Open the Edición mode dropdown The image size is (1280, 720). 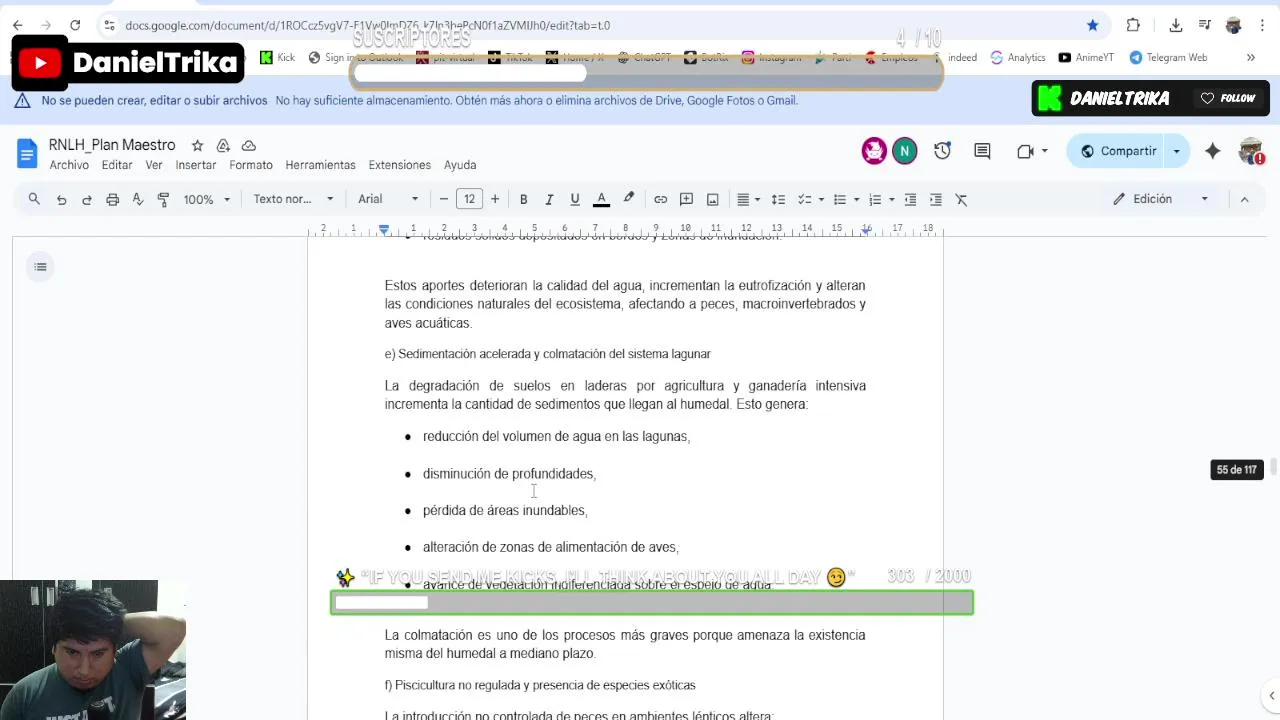pyautogui.click(x=1161, y=199)
